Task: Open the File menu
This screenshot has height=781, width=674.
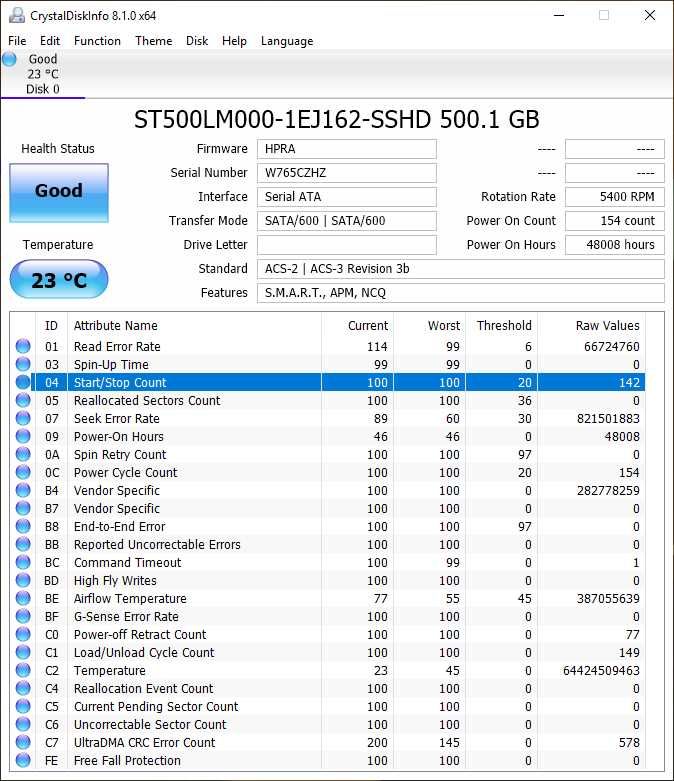Action: click(17, 41)
